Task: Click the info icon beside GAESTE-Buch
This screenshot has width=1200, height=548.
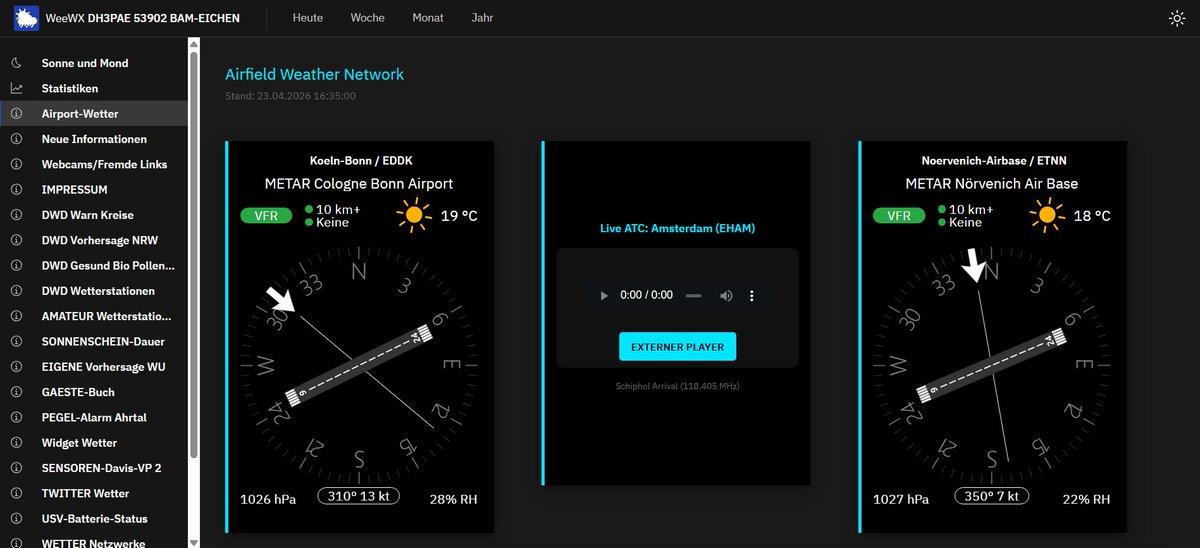Action: click(x=16, y=392)
